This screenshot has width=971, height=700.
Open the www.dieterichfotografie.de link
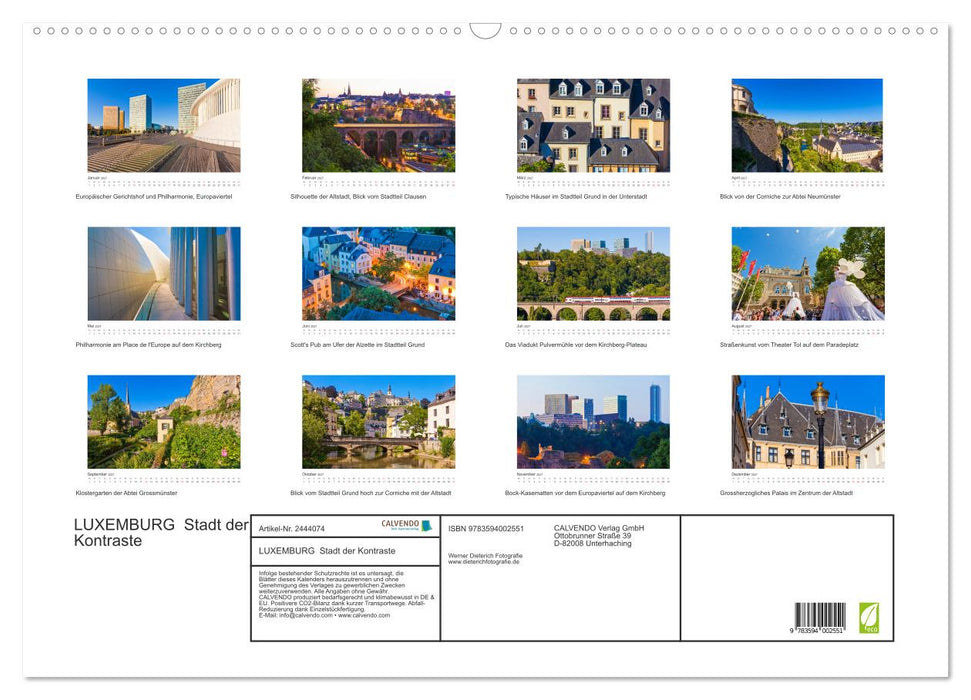pos(484,562)
